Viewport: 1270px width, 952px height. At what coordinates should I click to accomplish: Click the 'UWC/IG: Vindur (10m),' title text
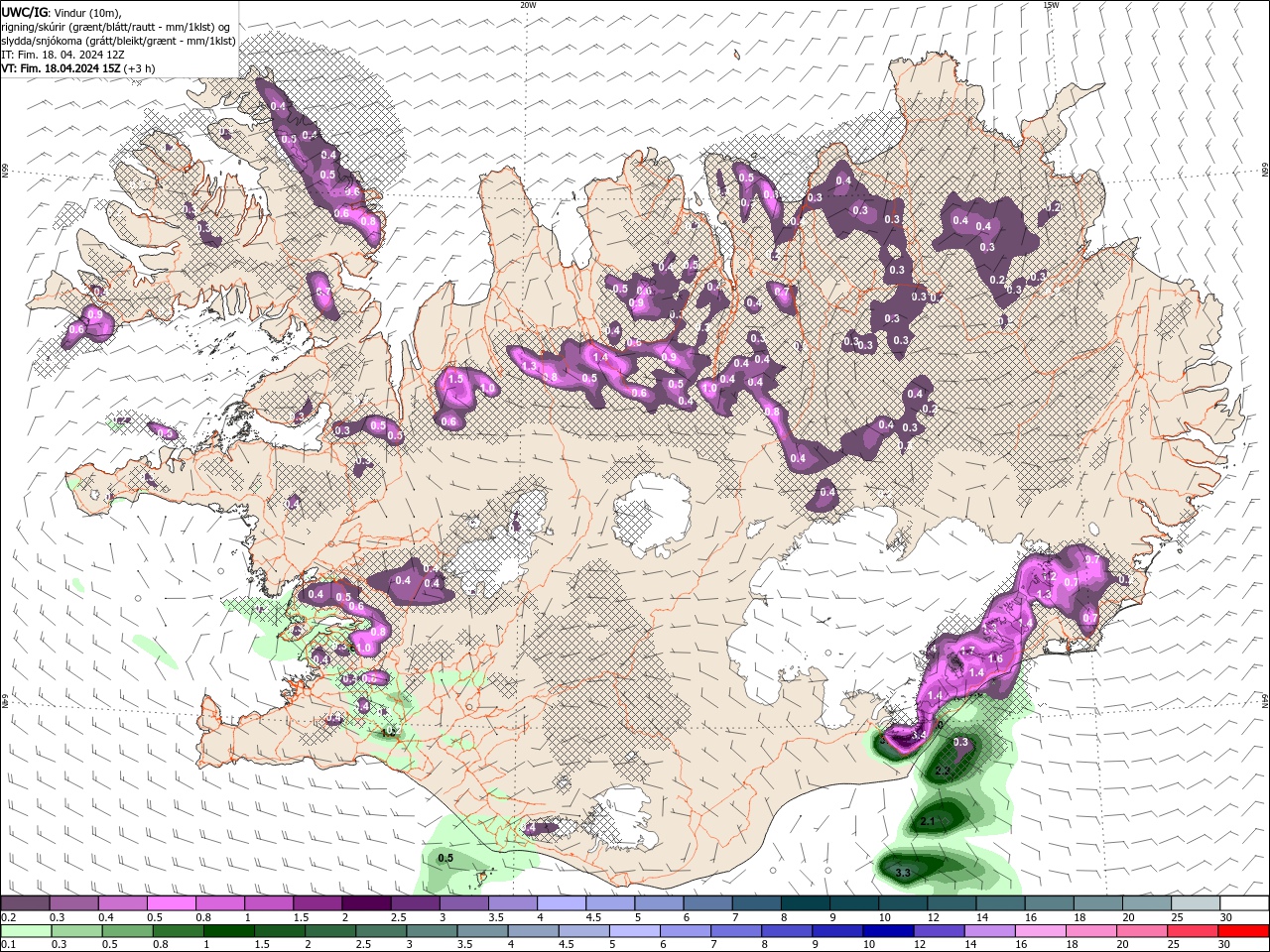[x=61, y=12]
